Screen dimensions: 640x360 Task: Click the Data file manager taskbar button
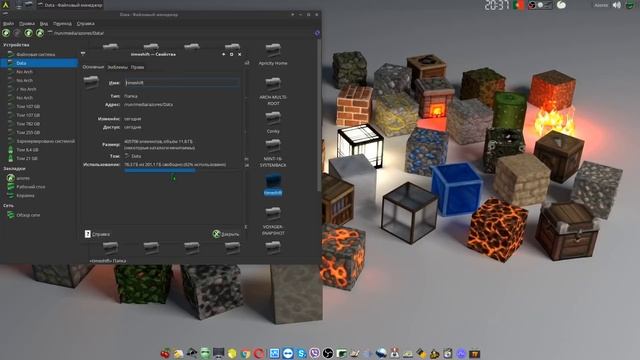pyautogui.click(x=70, y=5)
